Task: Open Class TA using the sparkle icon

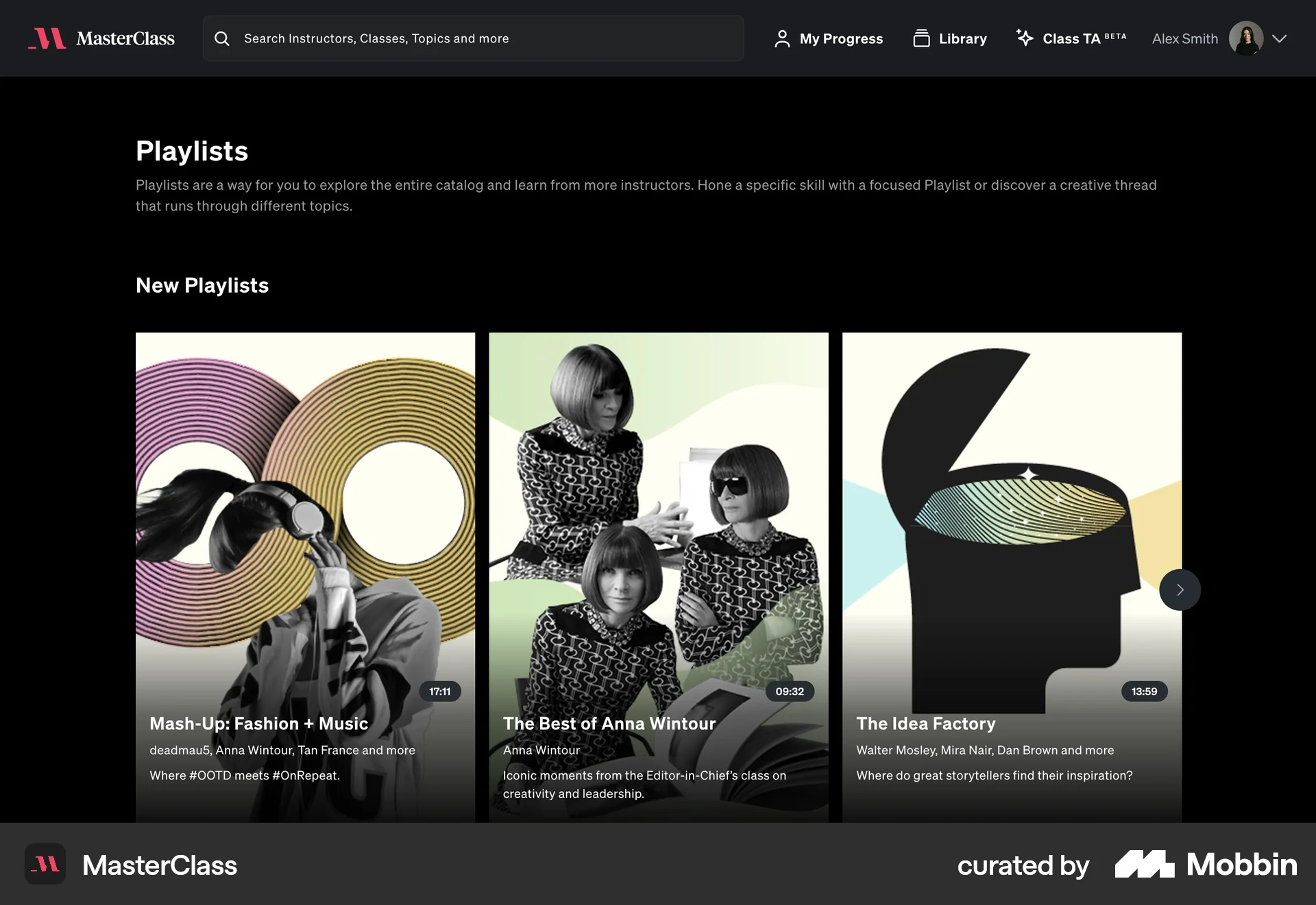Action: point(1023,38)
